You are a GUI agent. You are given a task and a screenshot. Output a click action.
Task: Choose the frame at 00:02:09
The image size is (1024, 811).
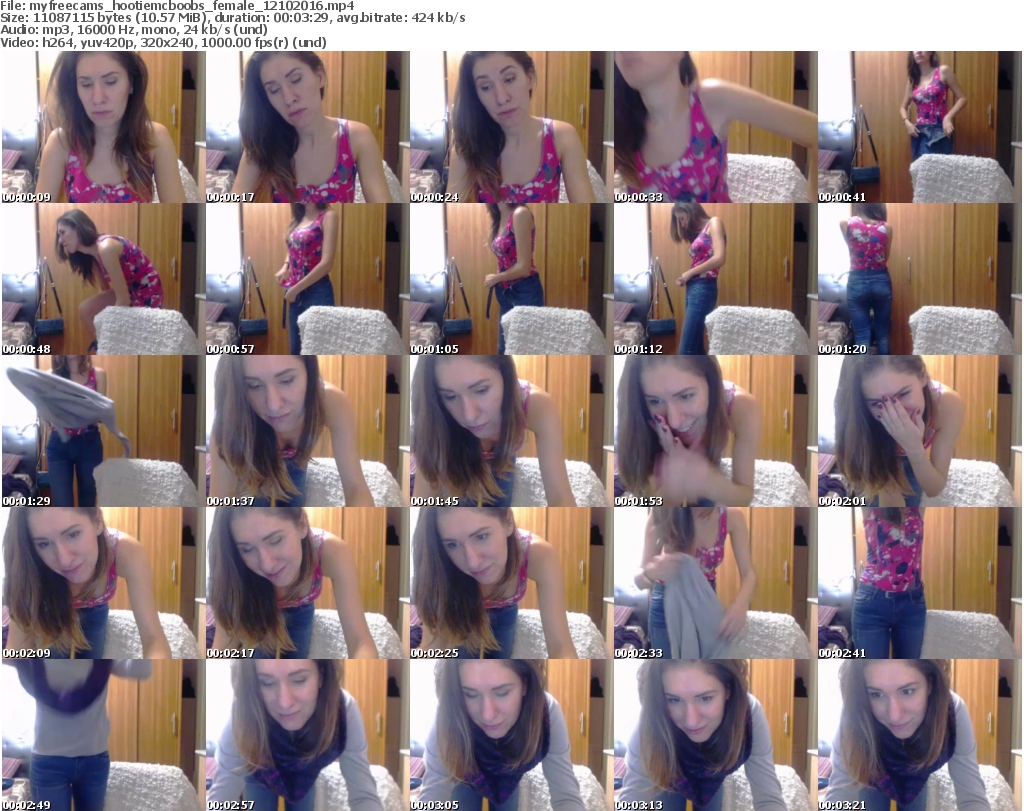click(103, 583)
